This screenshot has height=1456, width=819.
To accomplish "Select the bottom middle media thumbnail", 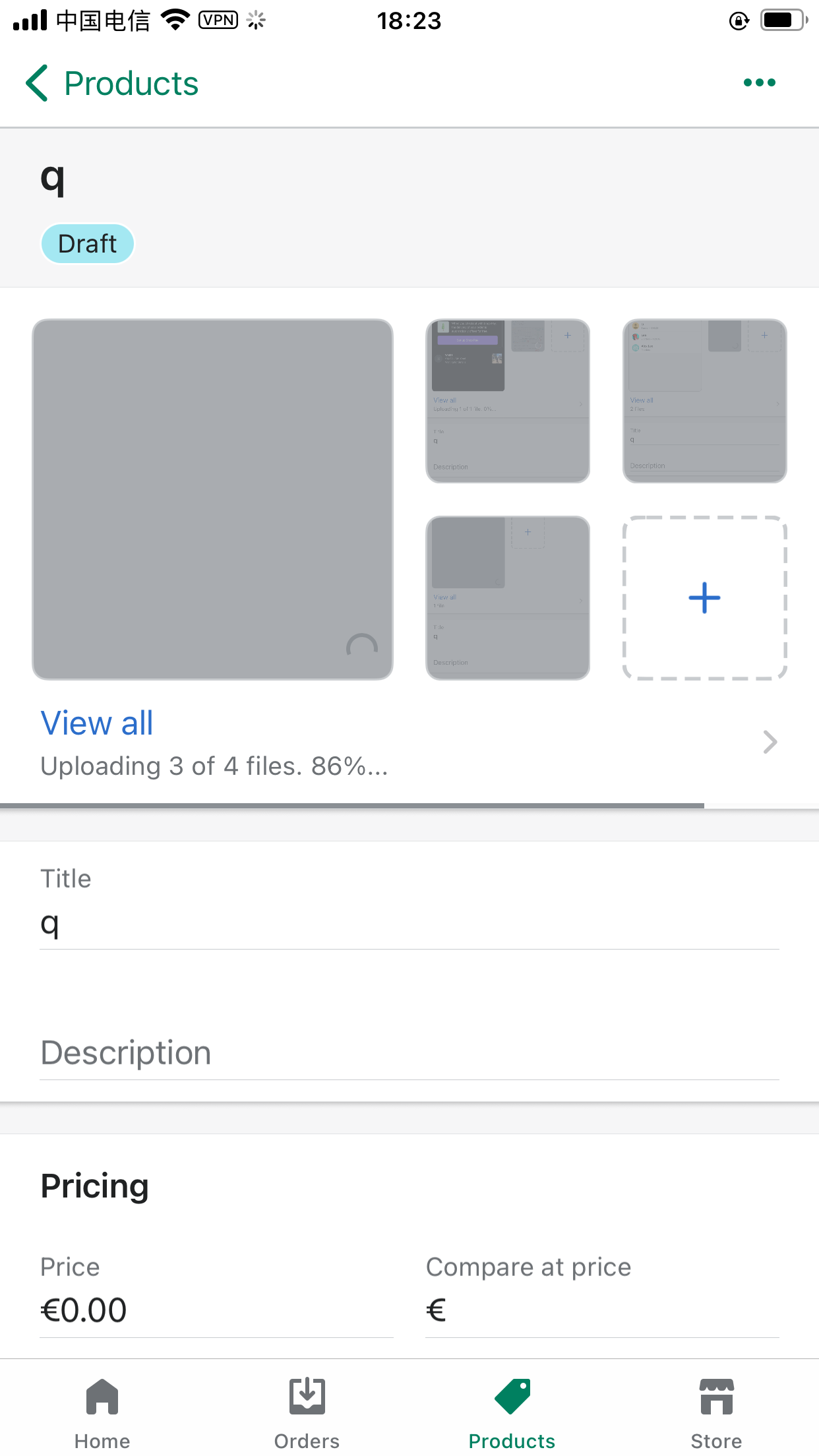I will (508, 597).
